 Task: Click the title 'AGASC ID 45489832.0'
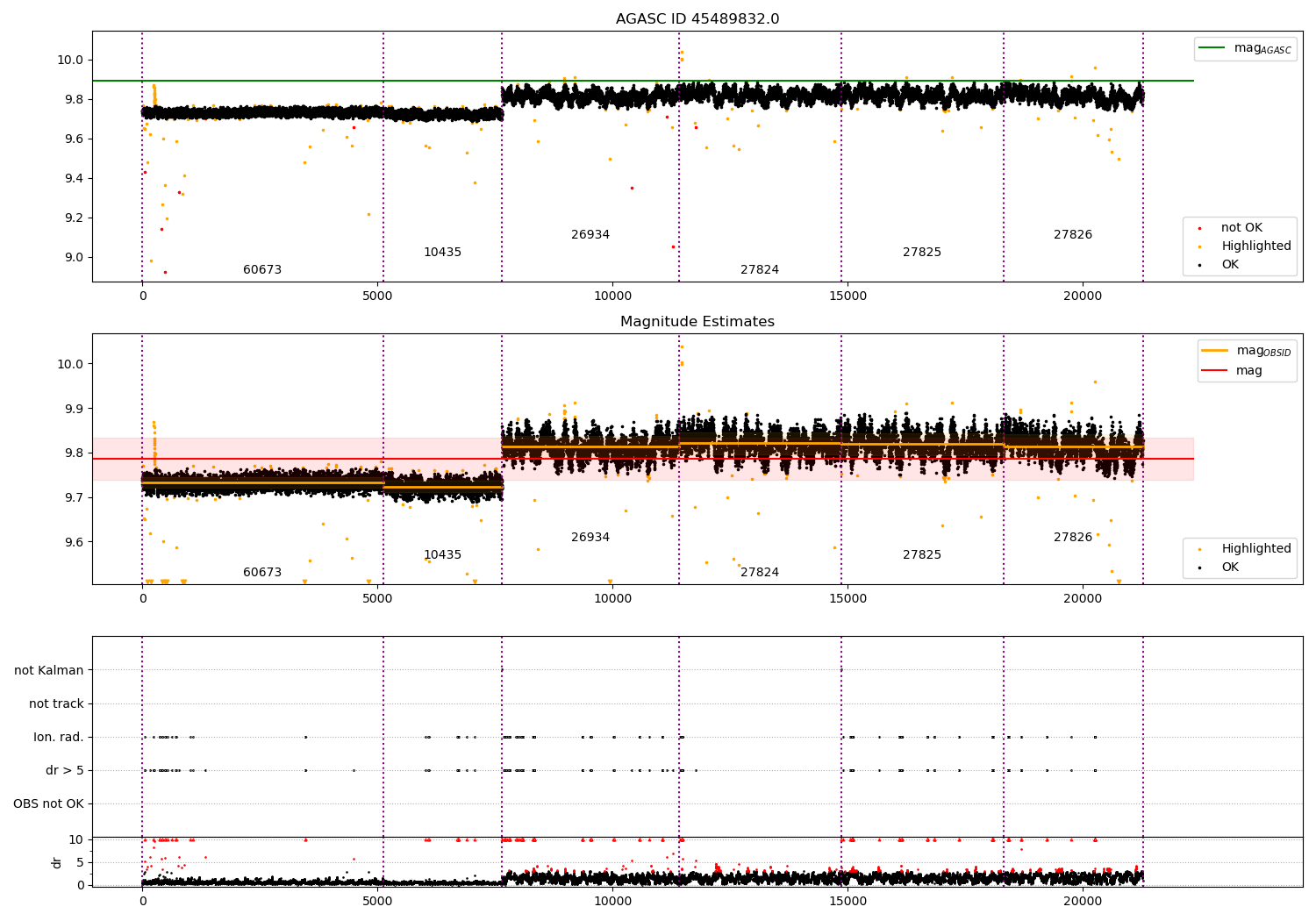point(697,19)
